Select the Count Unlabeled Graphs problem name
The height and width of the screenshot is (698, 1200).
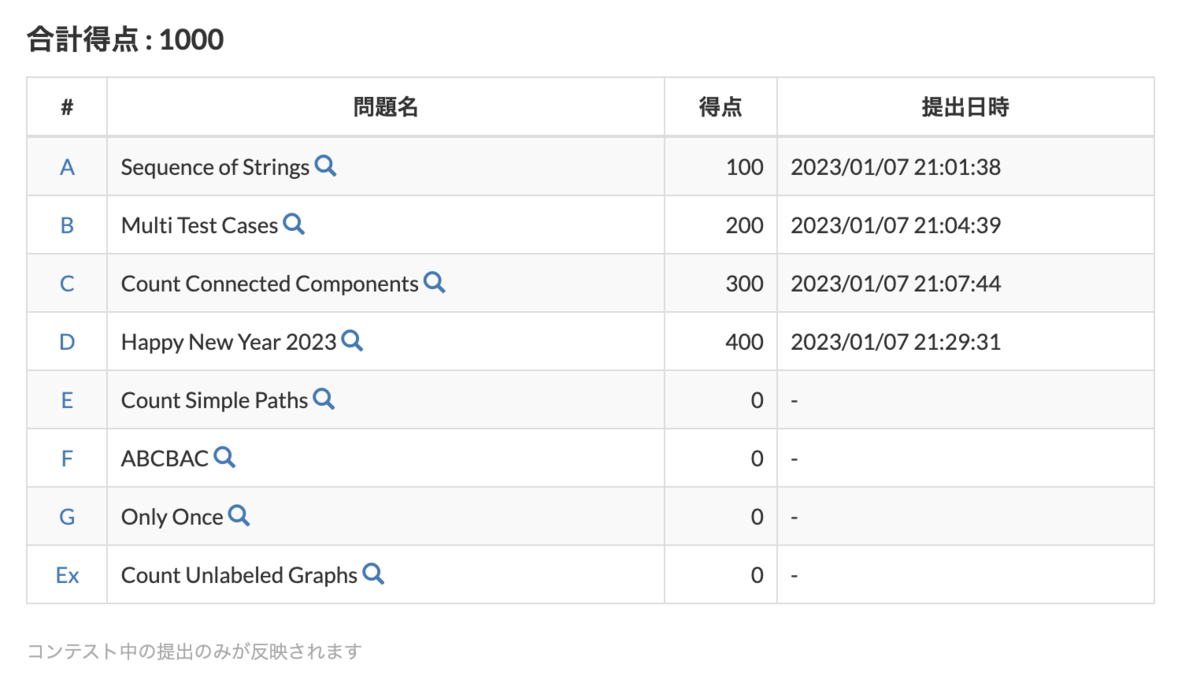[237, 574]
